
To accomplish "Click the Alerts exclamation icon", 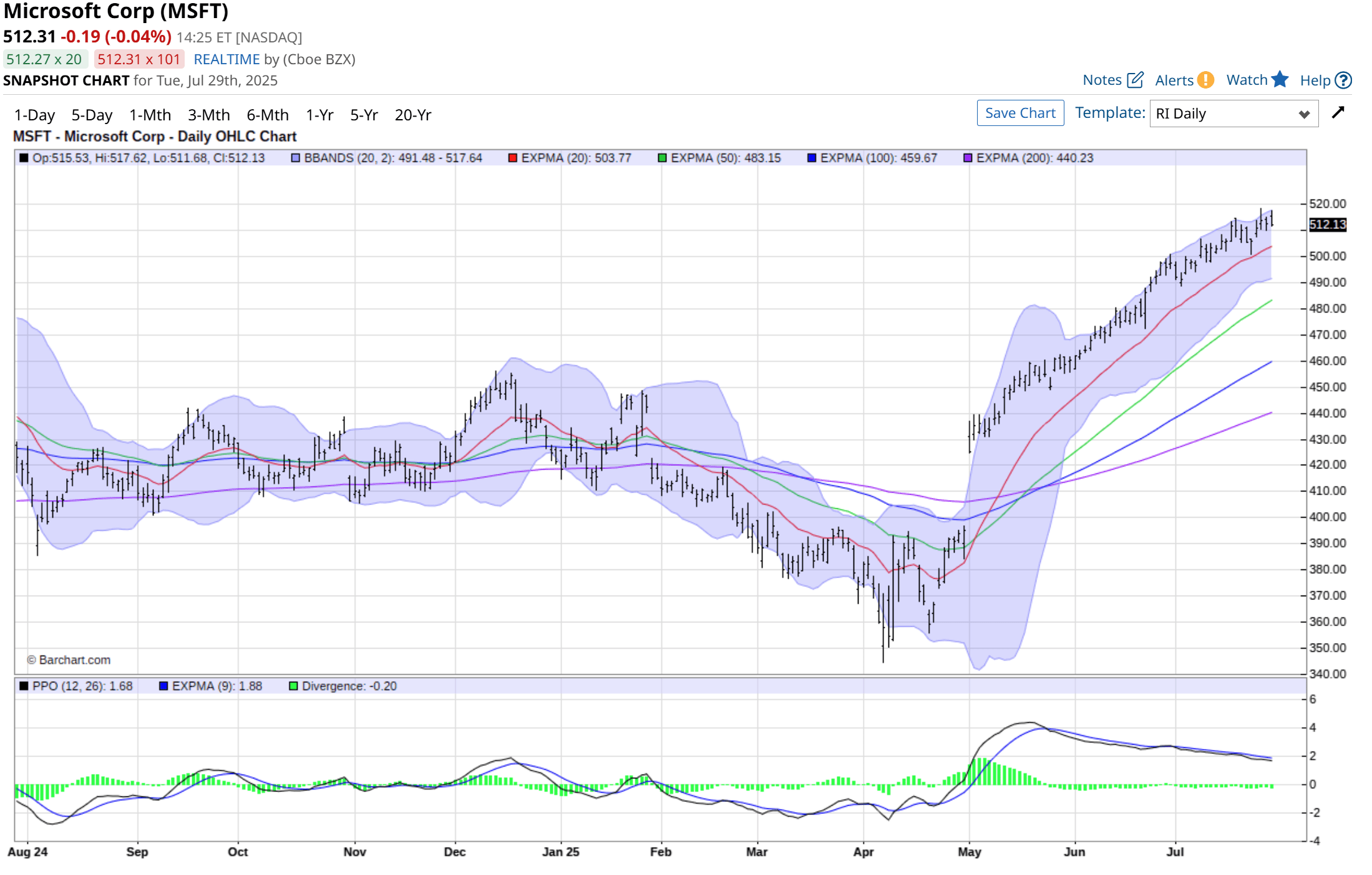I will (1205, 80).
